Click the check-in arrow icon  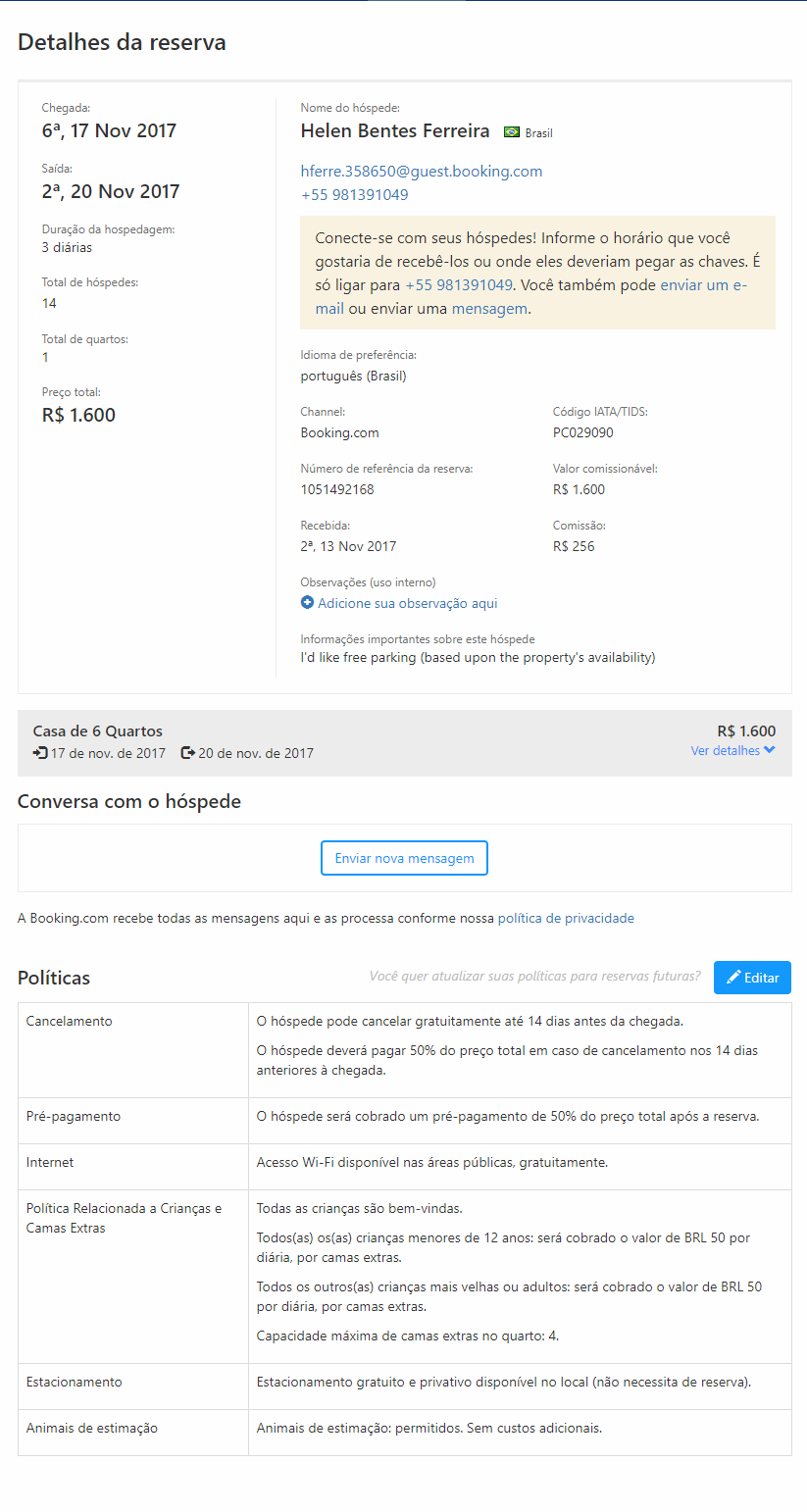click(40, 753)
